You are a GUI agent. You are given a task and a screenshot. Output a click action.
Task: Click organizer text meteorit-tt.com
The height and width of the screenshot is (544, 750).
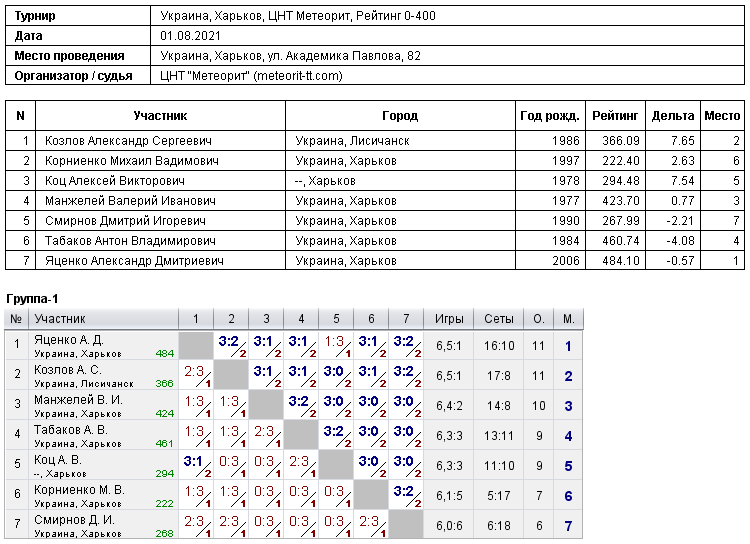(298, 76)
